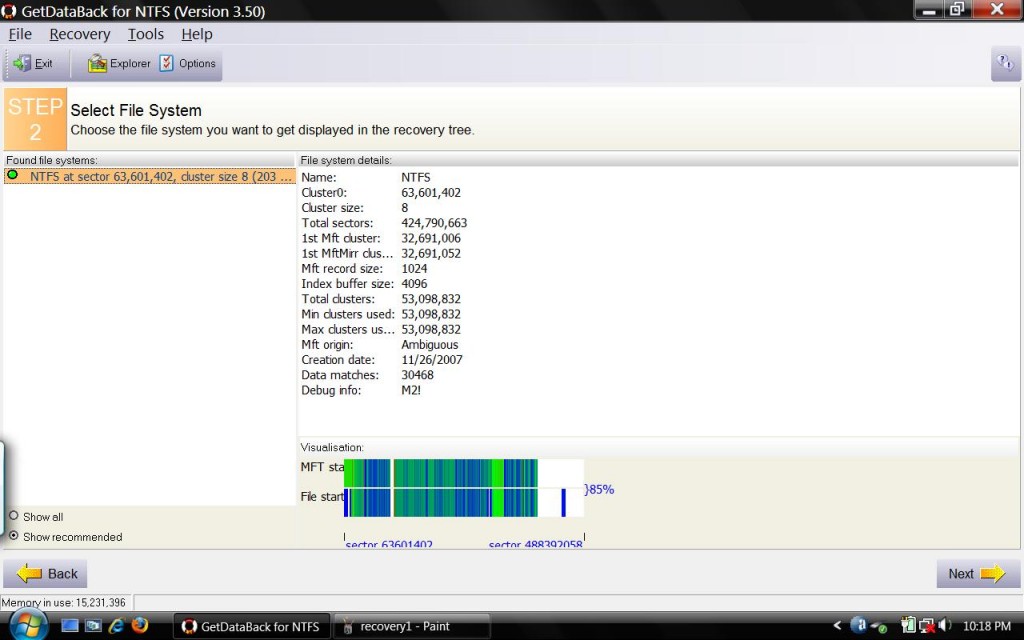Launch Firefox from quick launch

tap(140, 626)
